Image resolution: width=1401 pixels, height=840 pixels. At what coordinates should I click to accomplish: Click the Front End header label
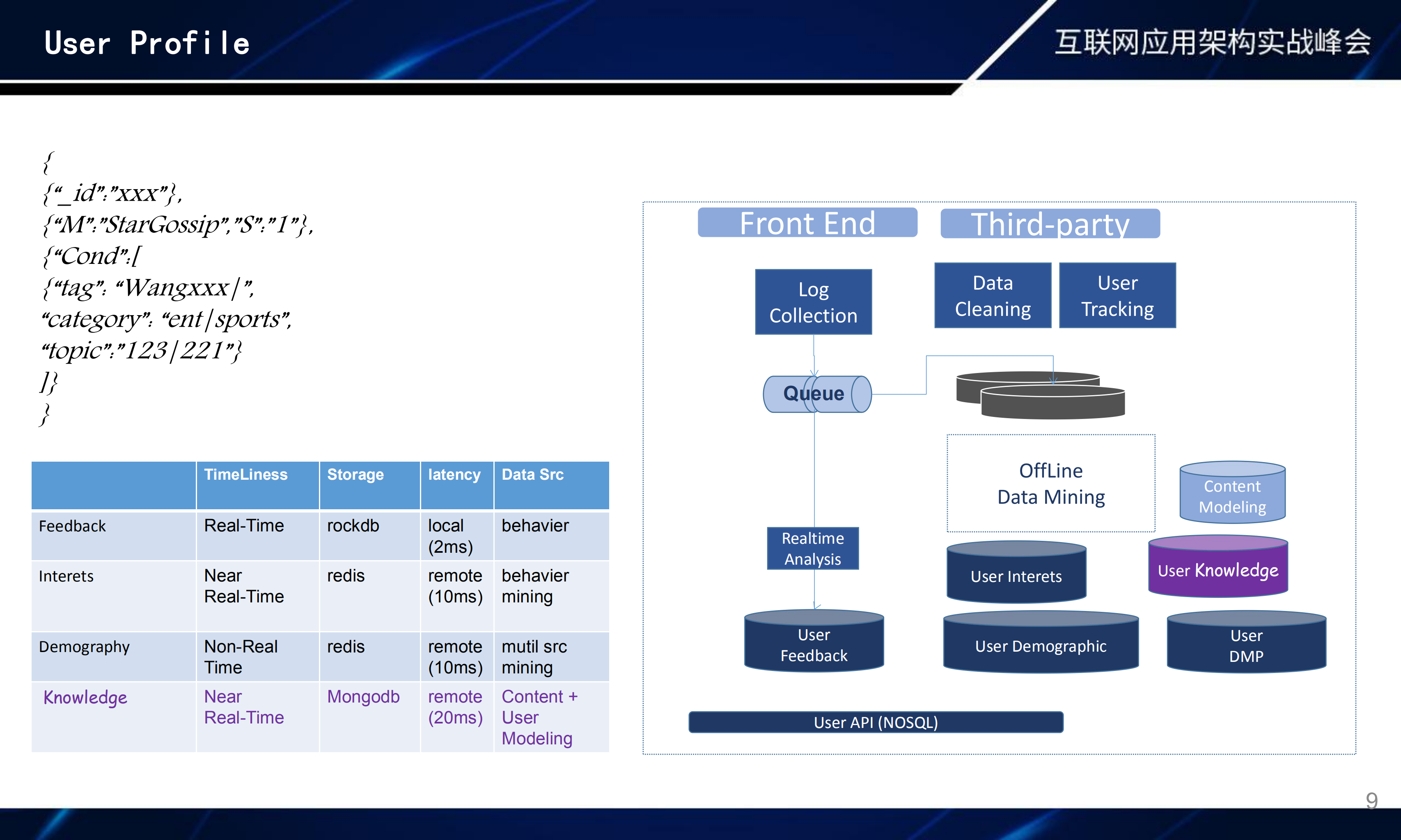807,222
